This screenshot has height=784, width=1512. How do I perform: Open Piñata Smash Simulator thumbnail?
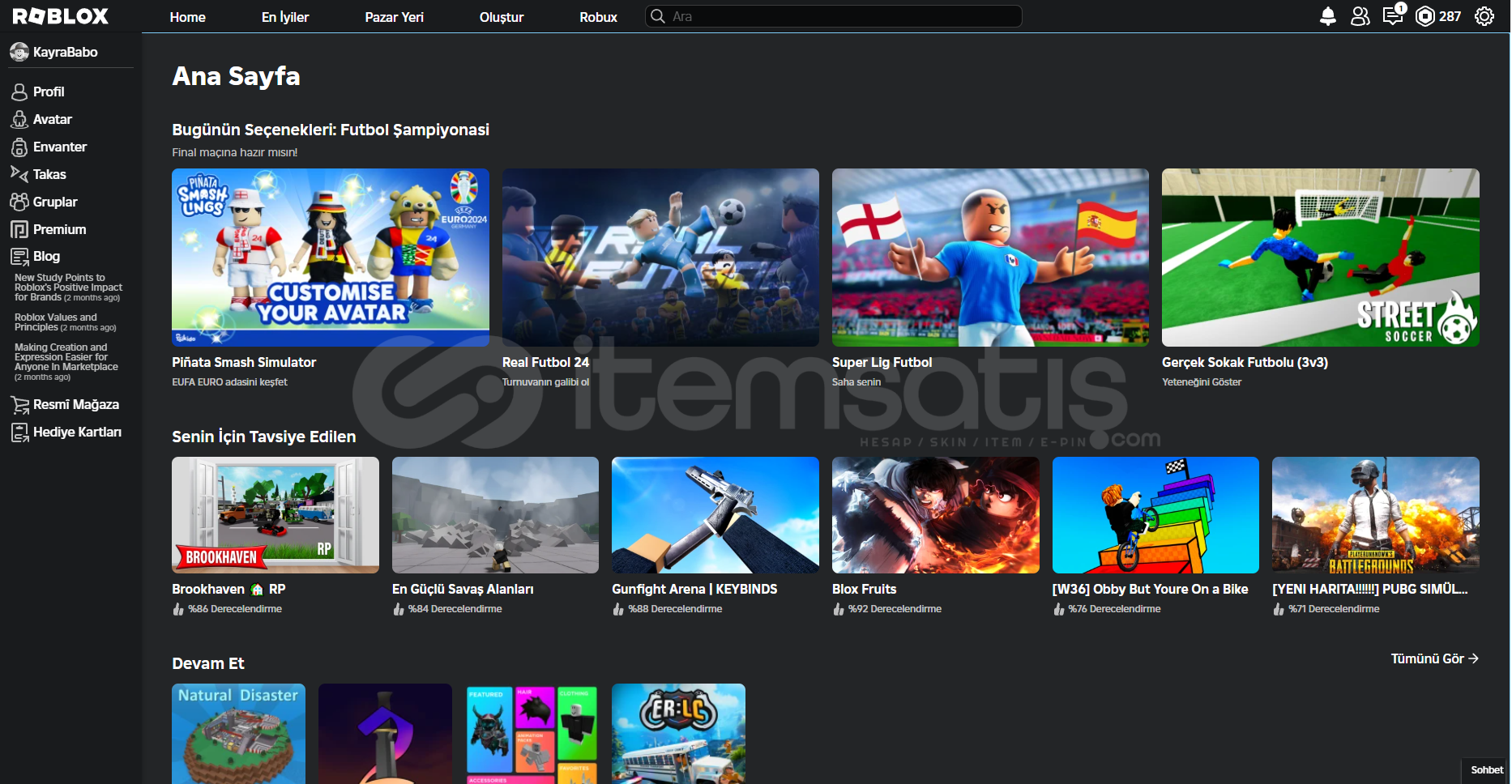331,258
